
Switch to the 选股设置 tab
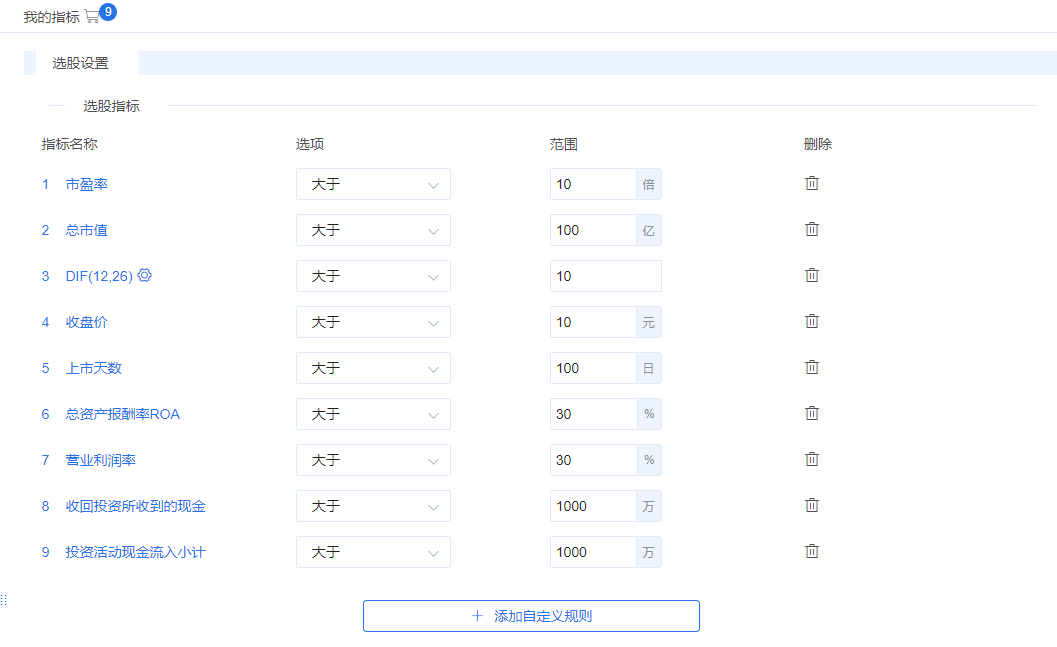click(x=79, y=62)
